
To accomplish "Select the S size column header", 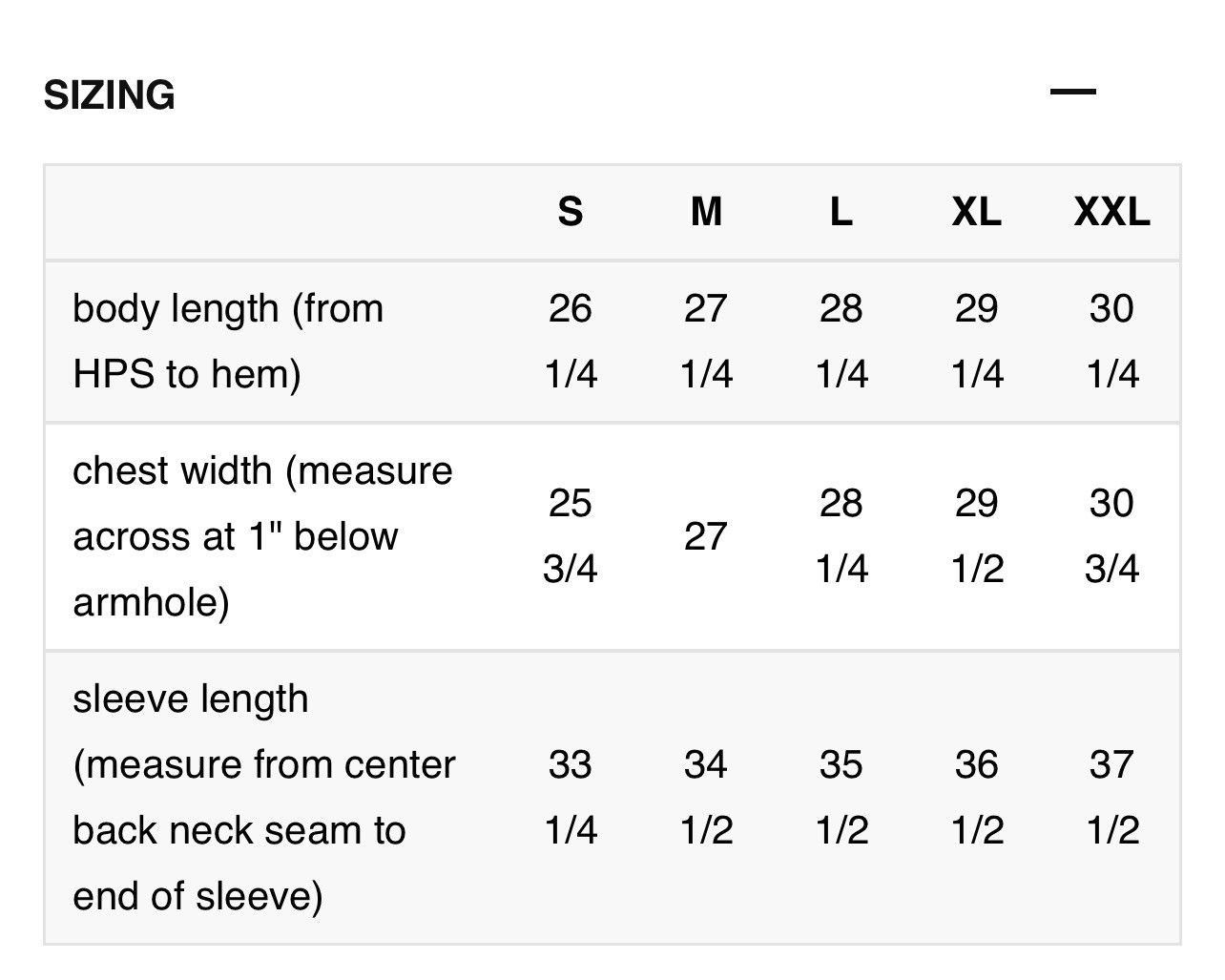I will (571, 211).
